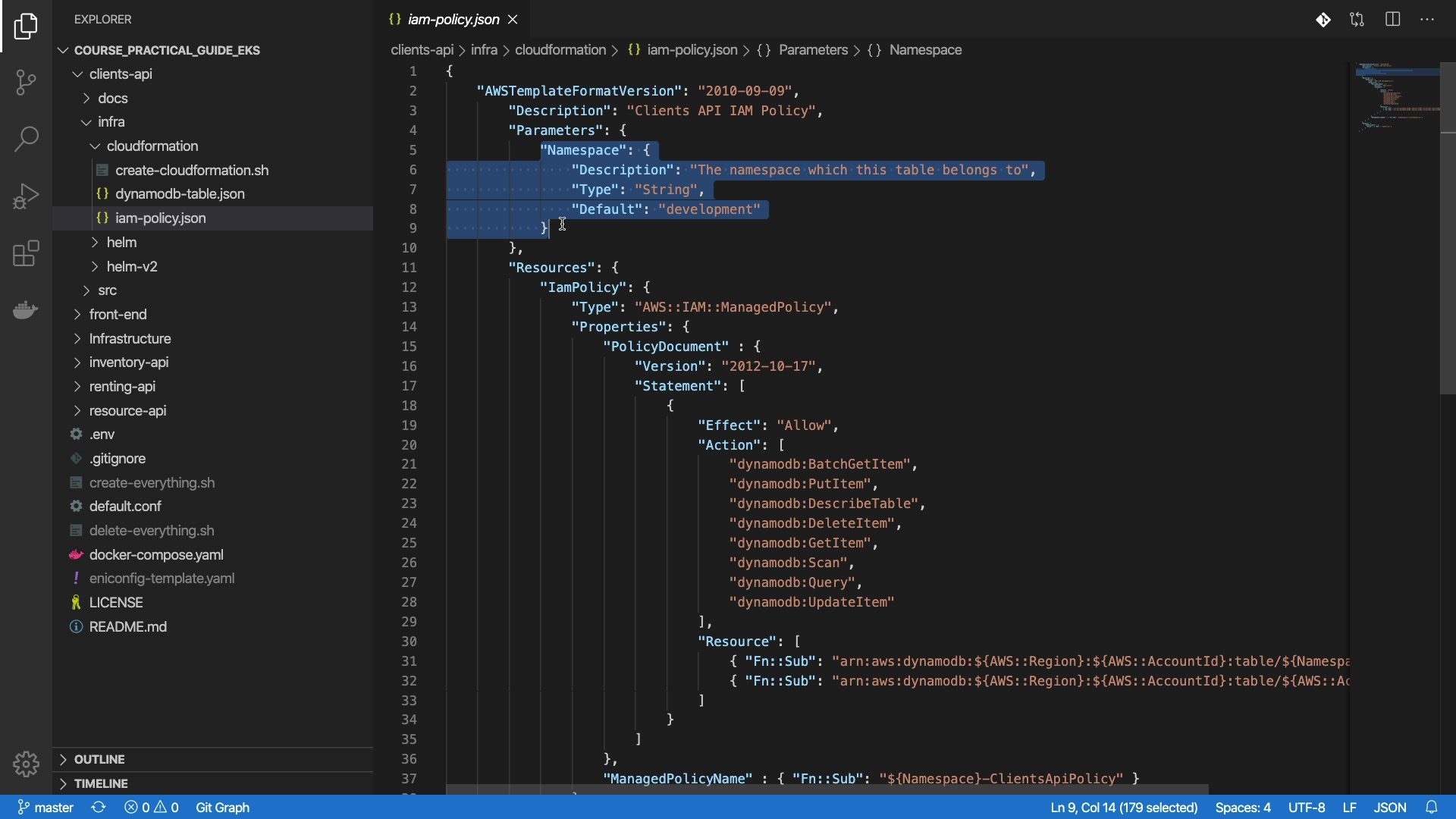Open the Extensions view

pos(26,253)
